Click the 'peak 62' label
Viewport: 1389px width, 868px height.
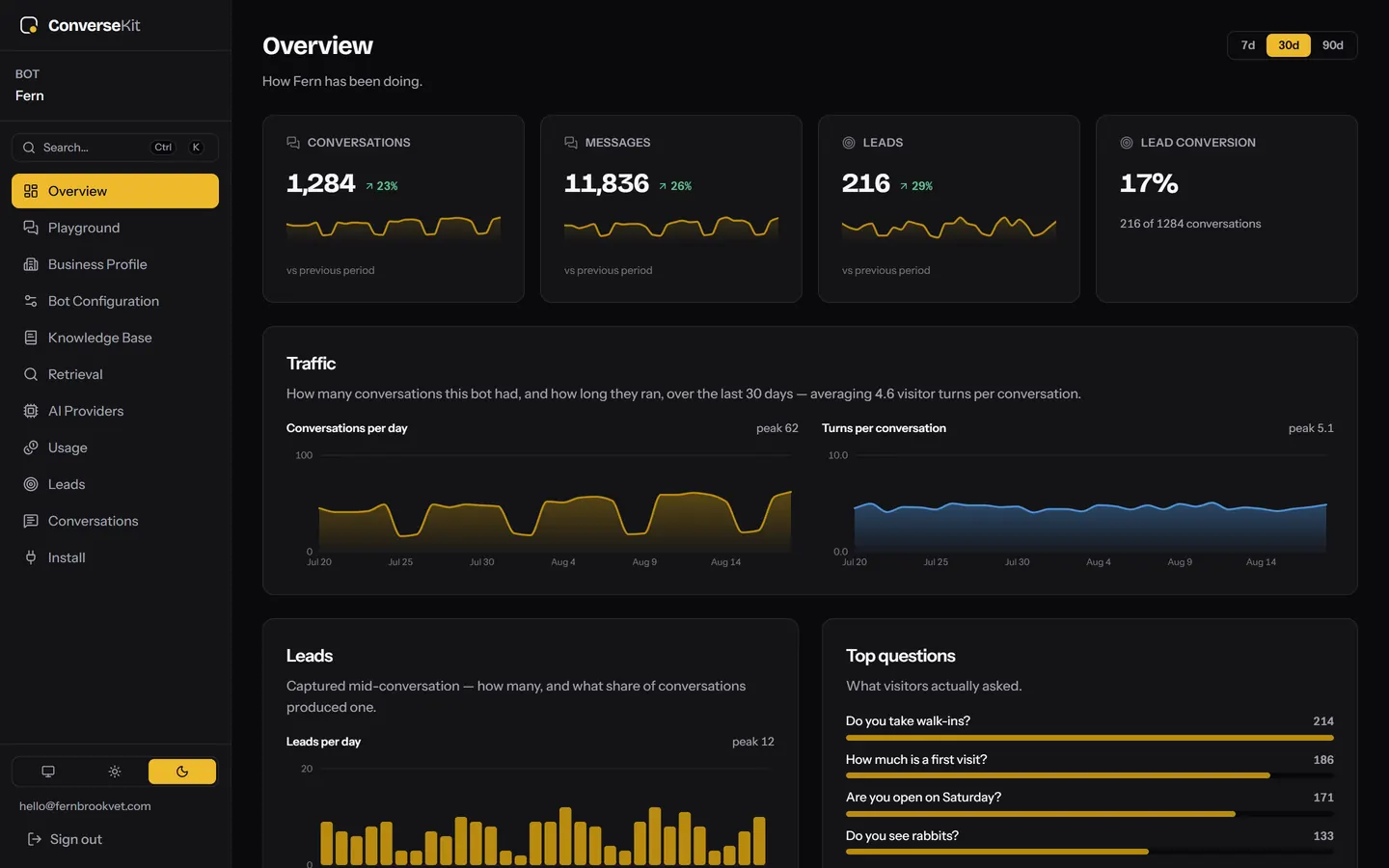(777, 428)
